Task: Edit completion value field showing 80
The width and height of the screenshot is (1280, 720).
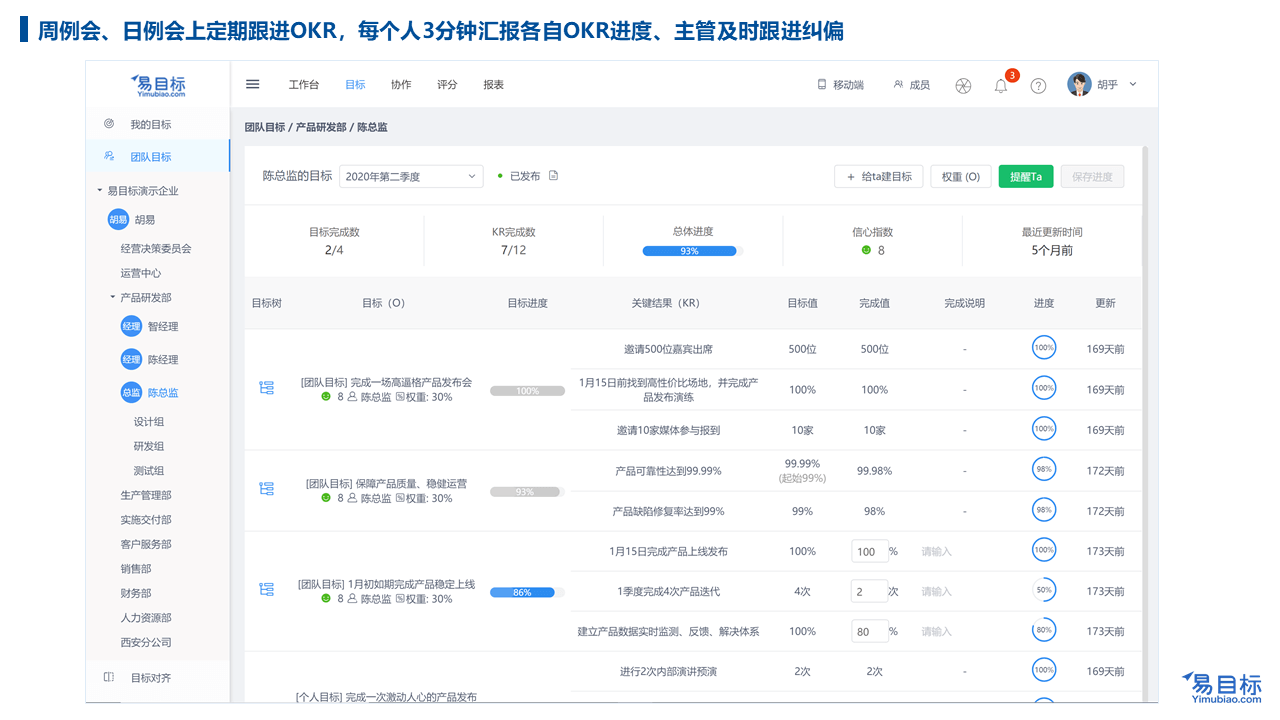Action: point(869,631)
